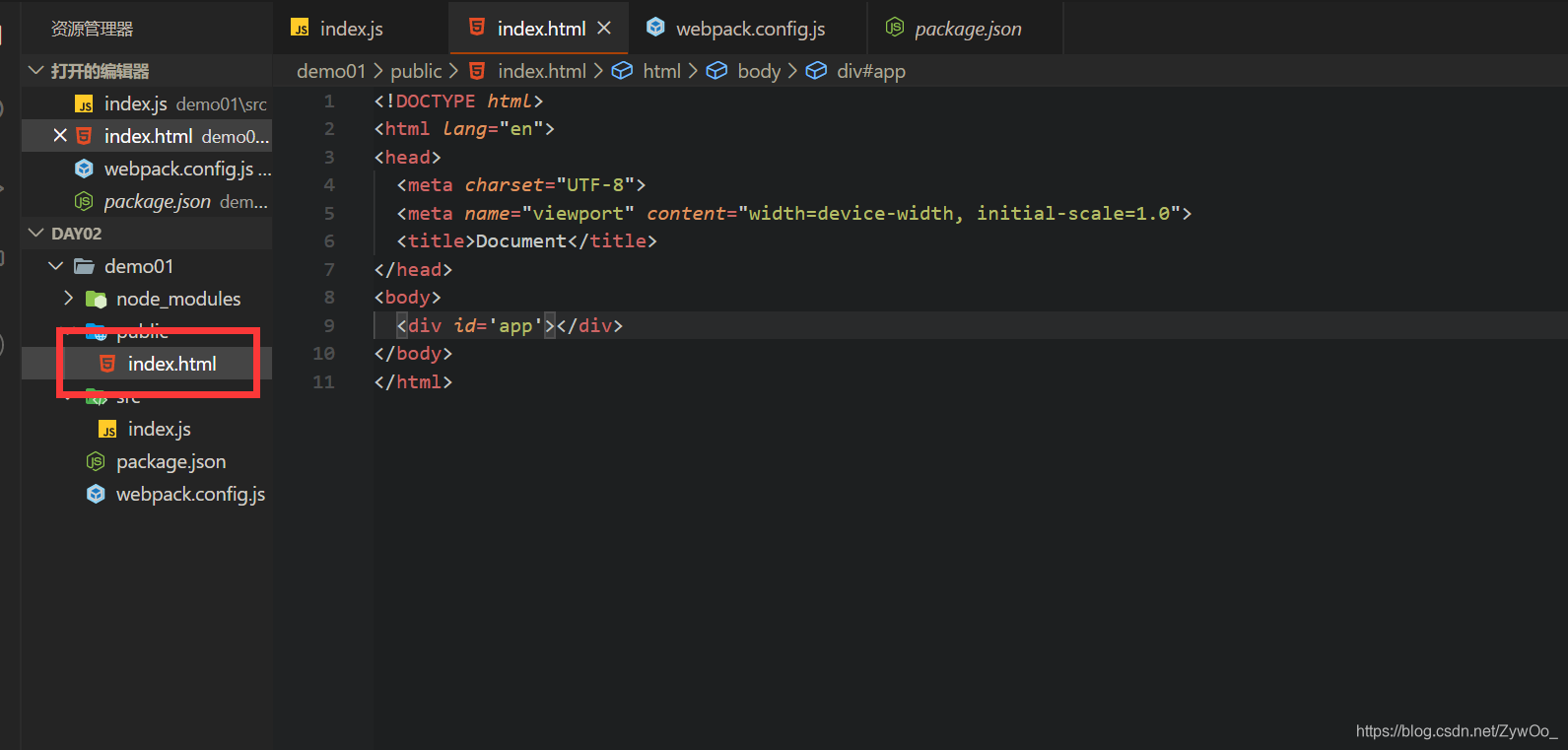Click the closing </html> tag line
Image resolution: width=1568 pixels, height=750 pixels.
(x=413, y=381)
